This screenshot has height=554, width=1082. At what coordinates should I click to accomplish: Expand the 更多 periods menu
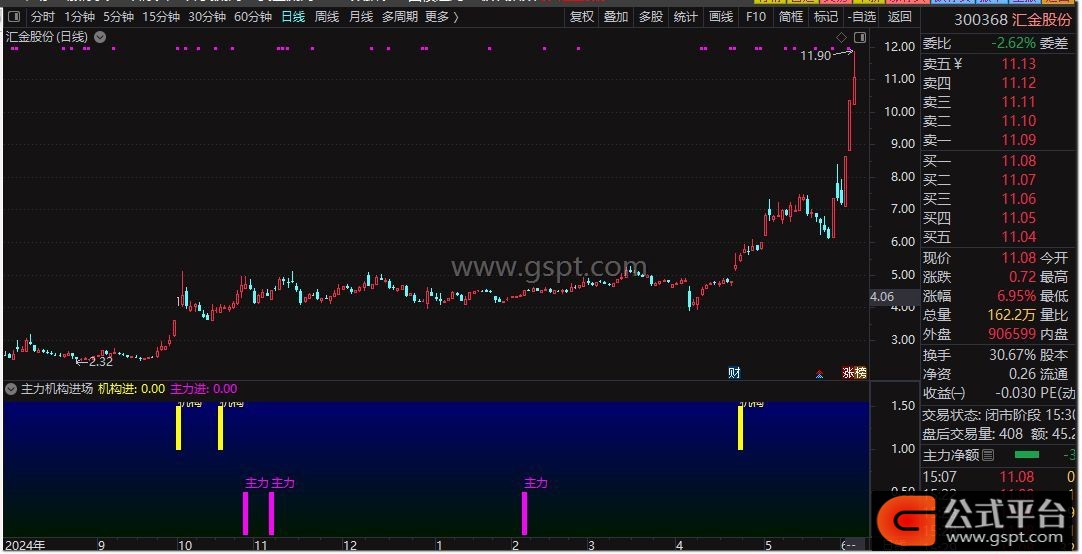[x=441, y=17]
